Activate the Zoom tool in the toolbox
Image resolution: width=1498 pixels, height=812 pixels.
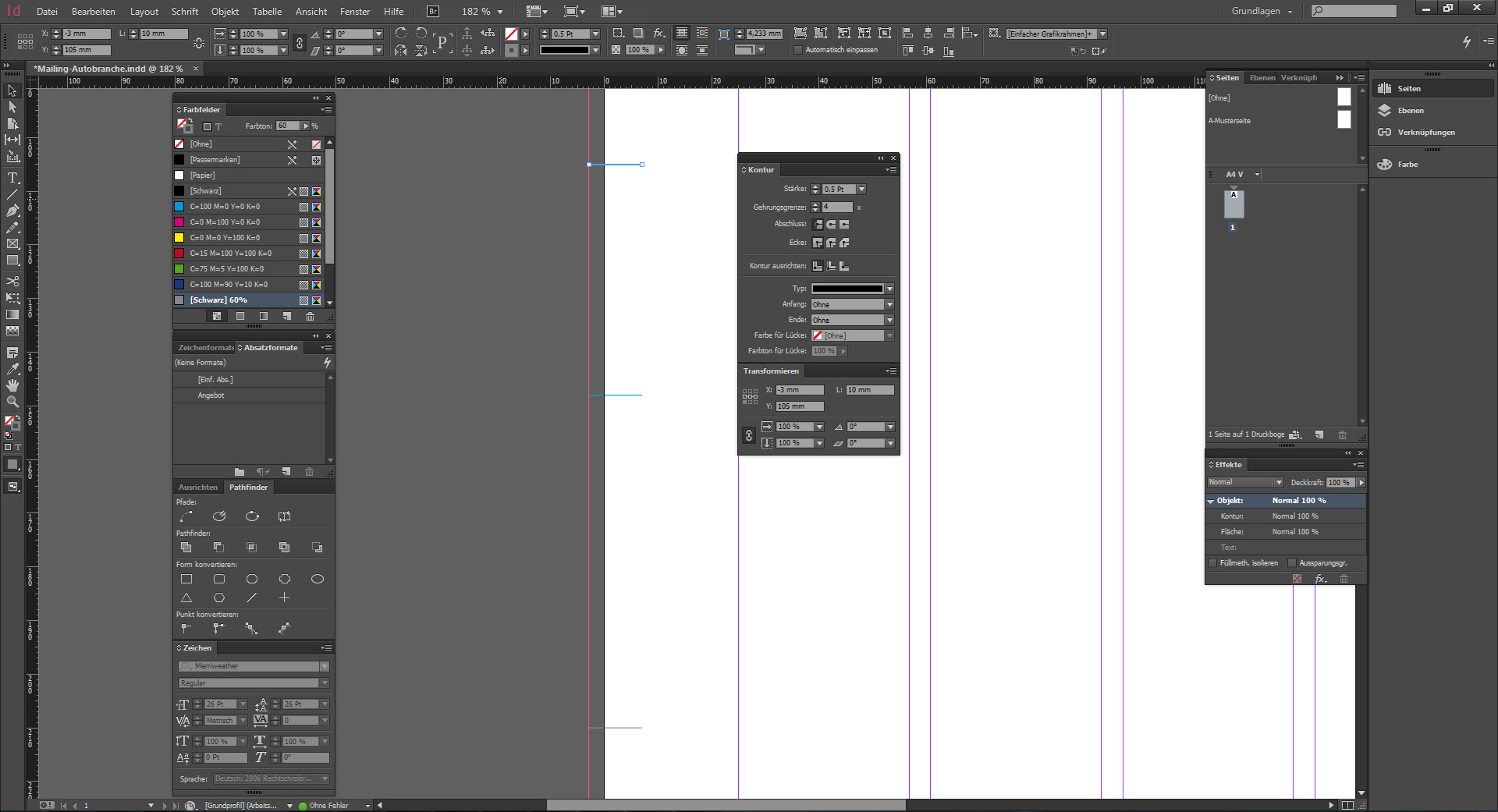[x=12, y=402]
